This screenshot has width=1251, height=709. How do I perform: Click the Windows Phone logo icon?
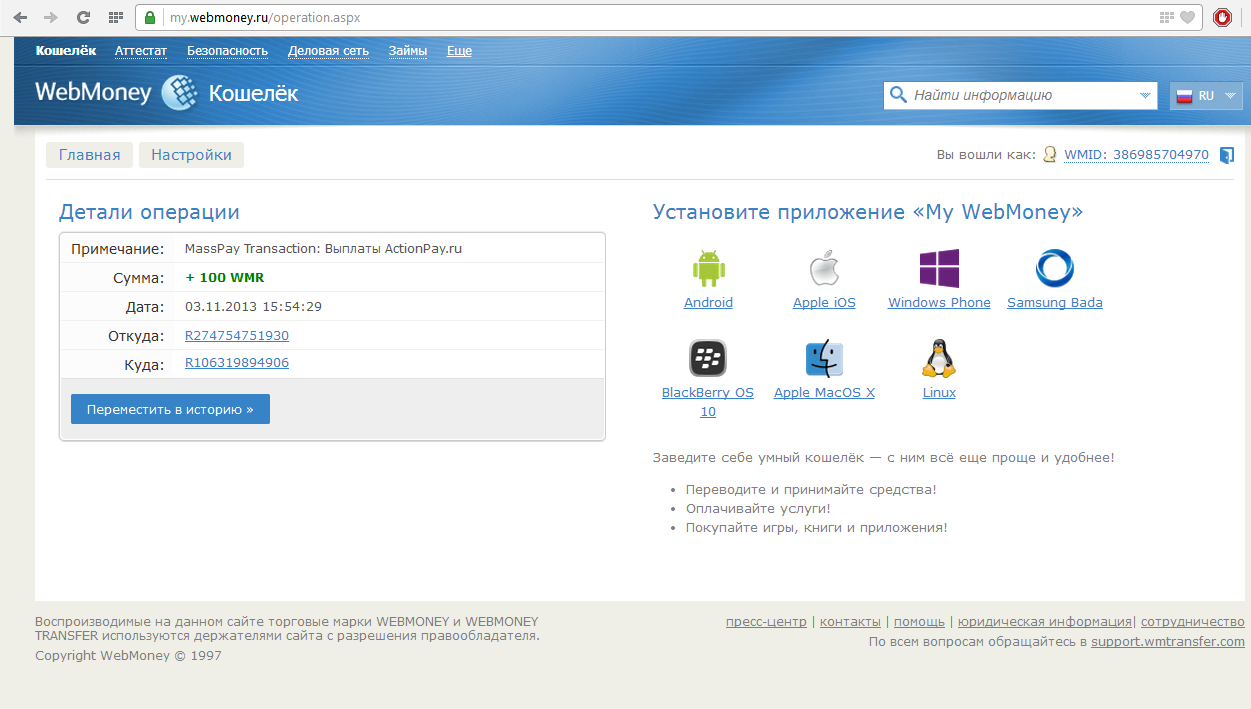tap(939, 269)
